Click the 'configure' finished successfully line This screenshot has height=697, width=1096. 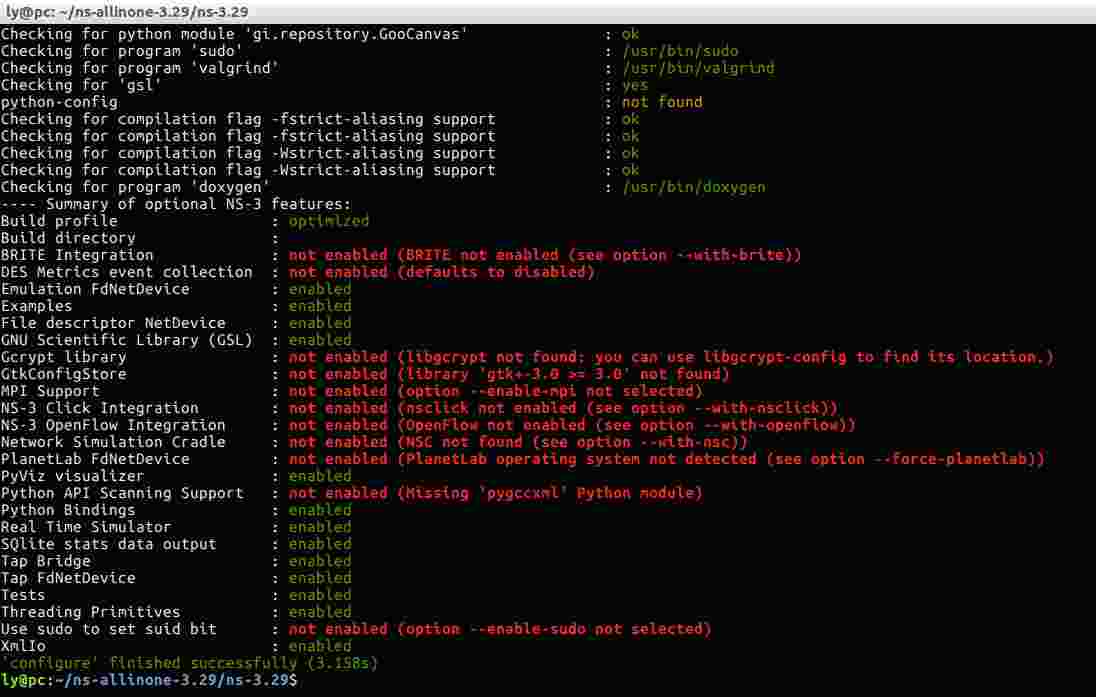(189, 663)
